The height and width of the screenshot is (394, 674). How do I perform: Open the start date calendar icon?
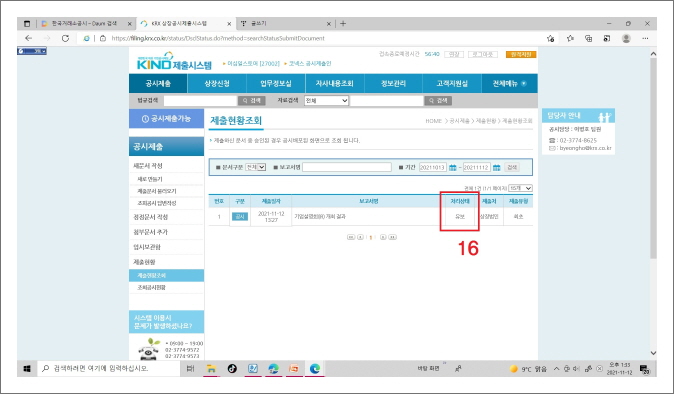point(453,168)
